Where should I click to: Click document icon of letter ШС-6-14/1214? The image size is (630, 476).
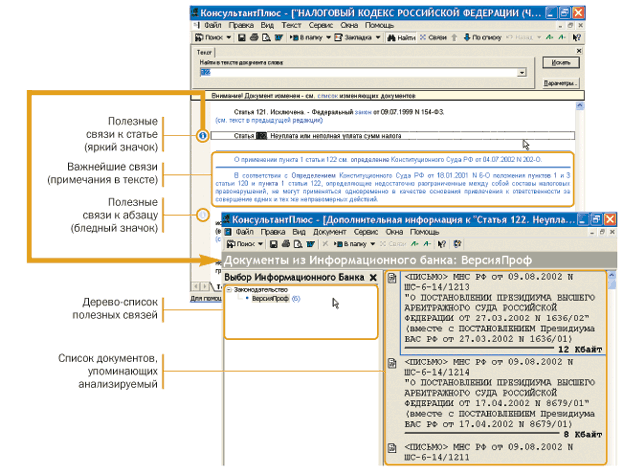click(x=392, y=363)
